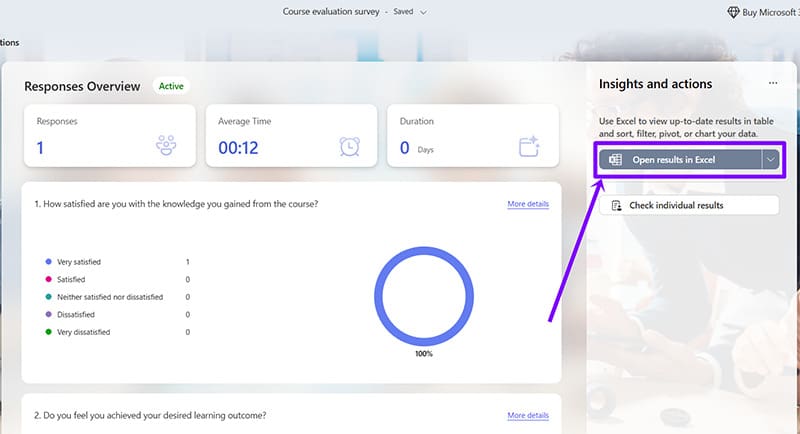Expand the Saved status chevron in the title bar
The height and width of the screenshot is (434, 800).
coord(424,12)
